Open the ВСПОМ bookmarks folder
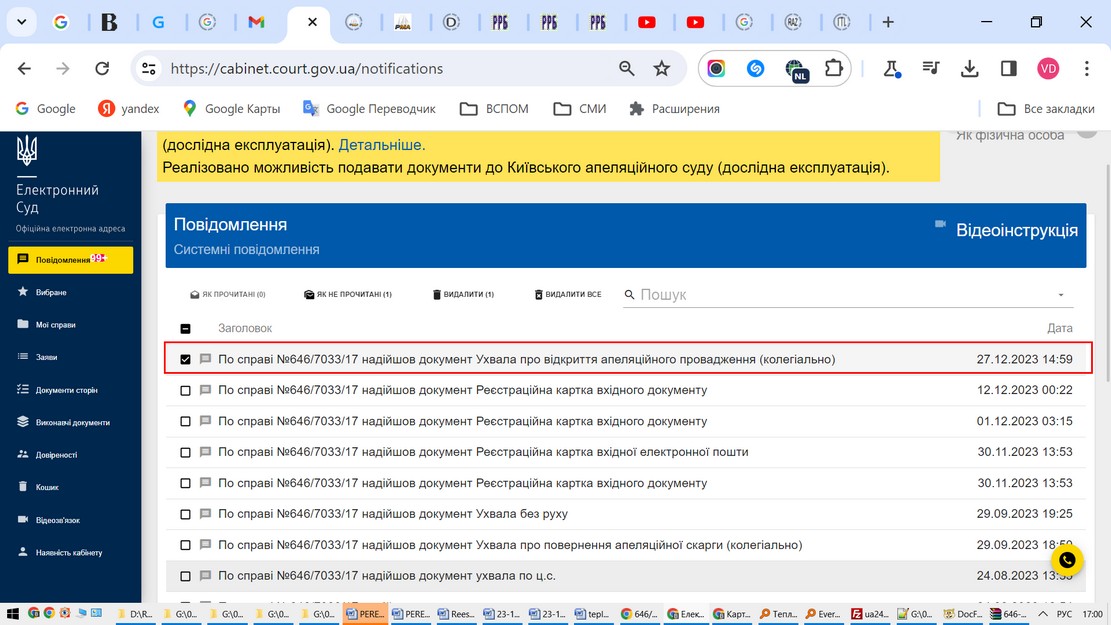Screen dimensions: 1111x625 494,108
